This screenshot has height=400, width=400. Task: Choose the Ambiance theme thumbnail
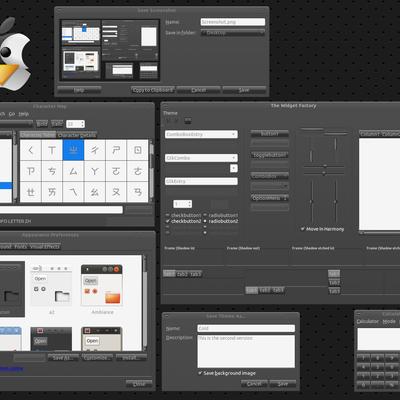point(102,285)
